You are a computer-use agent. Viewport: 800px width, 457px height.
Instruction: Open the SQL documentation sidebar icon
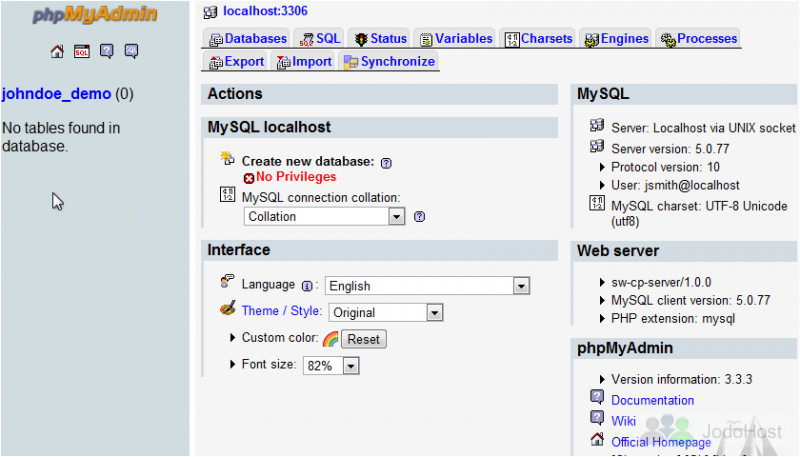131,51
